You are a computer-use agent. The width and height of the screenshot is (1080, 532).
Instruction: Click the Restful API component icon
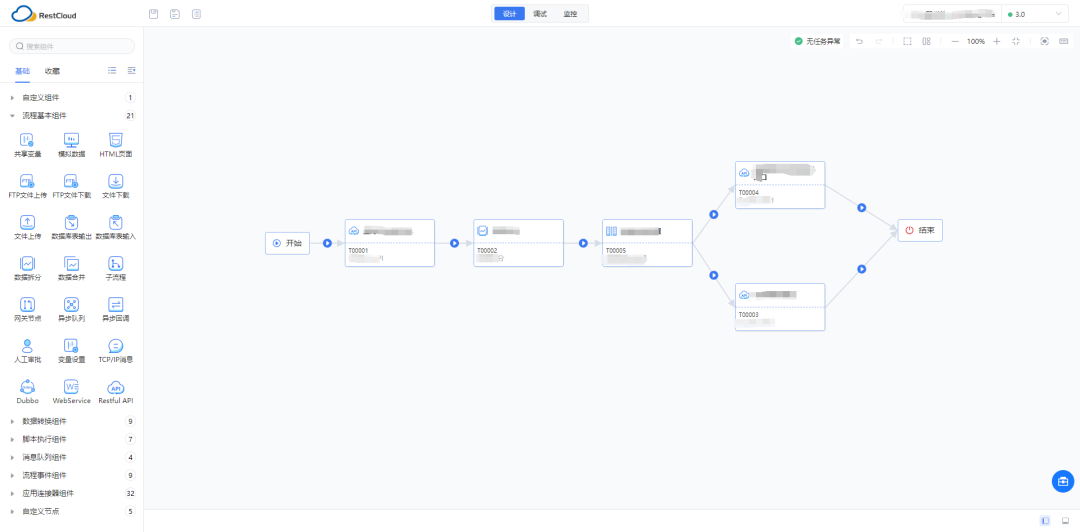point(115,387)
